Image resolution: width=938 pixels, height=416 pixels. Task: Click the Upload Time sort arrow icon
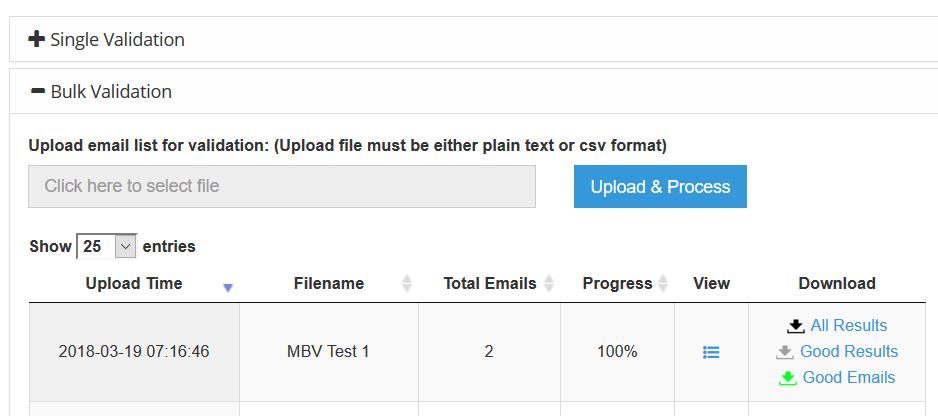pos(228,287)
